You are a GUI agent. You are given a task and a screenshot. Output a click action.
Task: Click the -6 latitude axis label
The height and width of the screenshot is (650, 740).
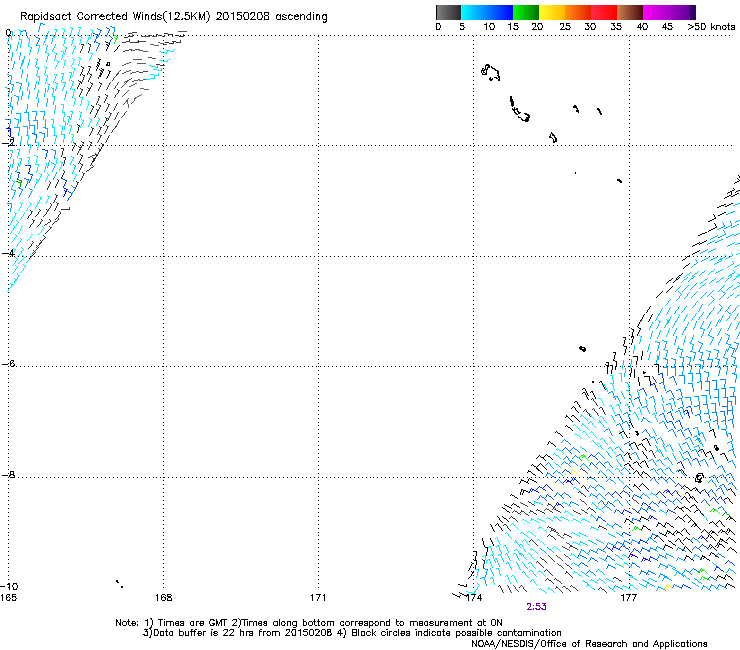pyautogui.click(x=8, y=364)
